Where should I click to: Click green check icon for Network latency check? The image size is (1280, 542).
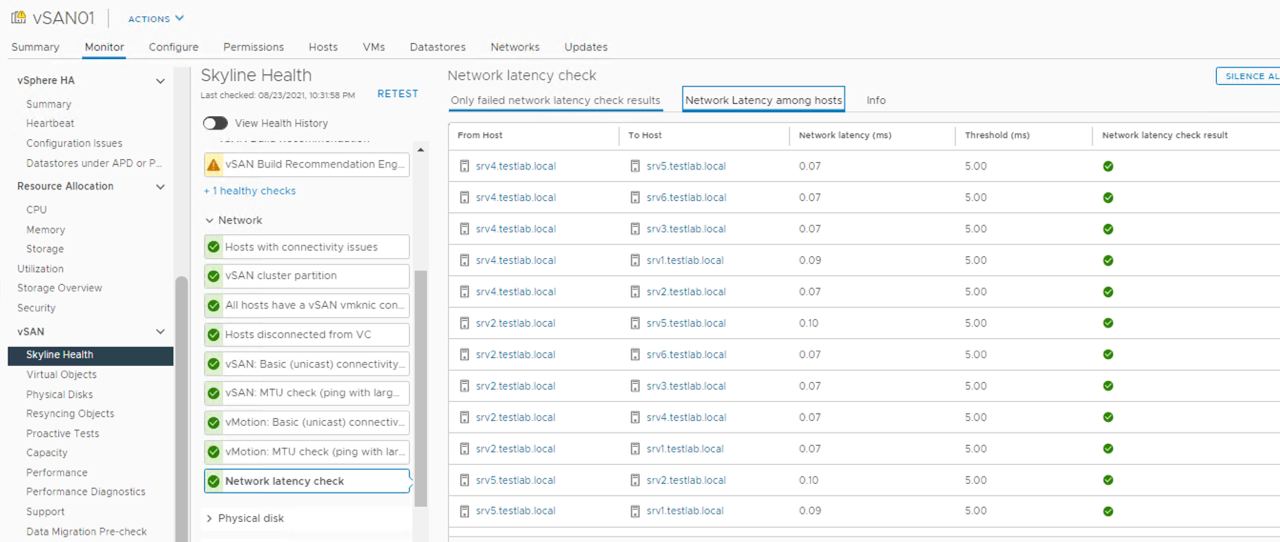pyautogui.click(x=213, y=481)
